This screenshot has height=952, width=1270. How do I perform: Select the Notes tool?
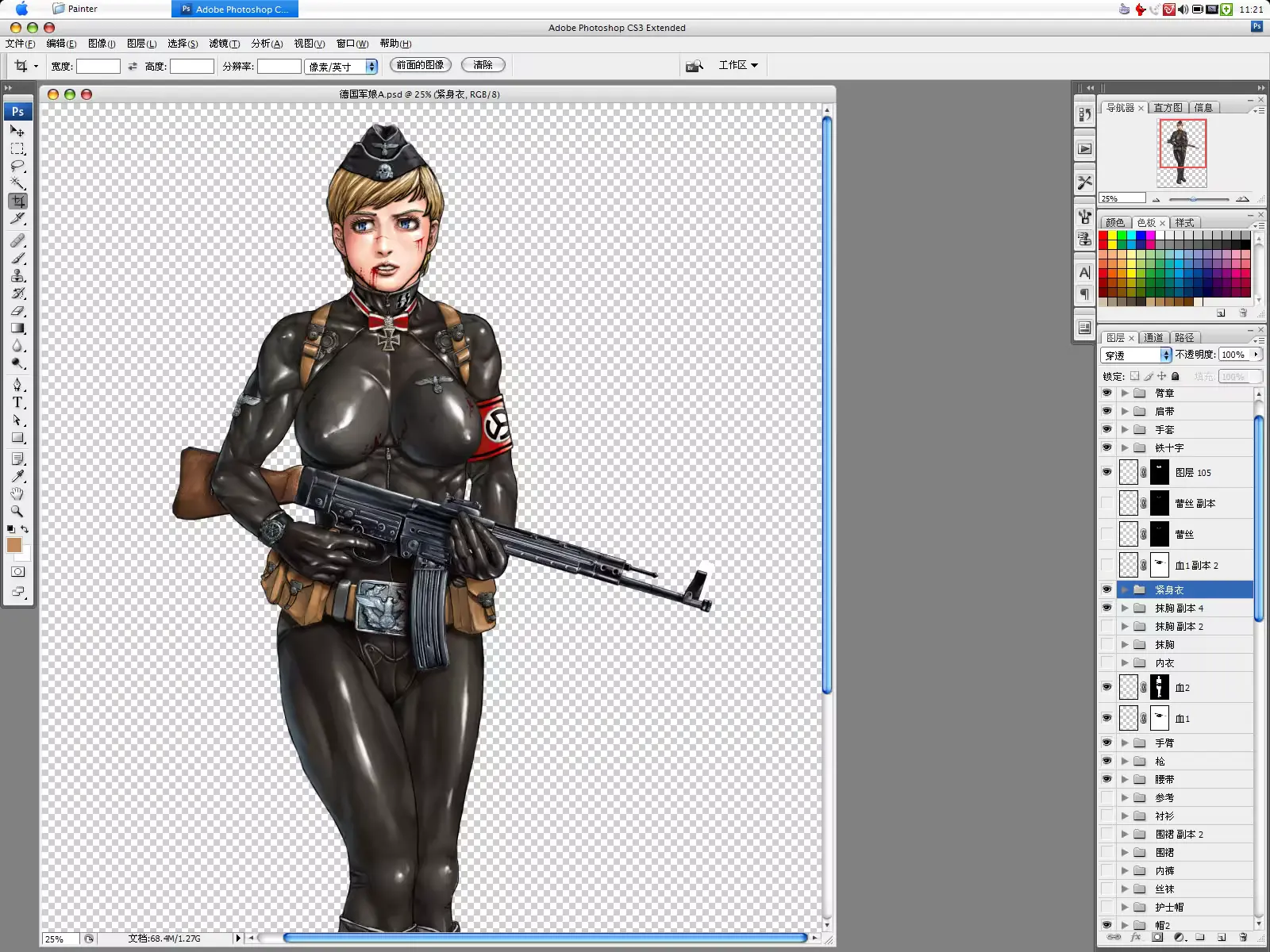tap(17, 459)
